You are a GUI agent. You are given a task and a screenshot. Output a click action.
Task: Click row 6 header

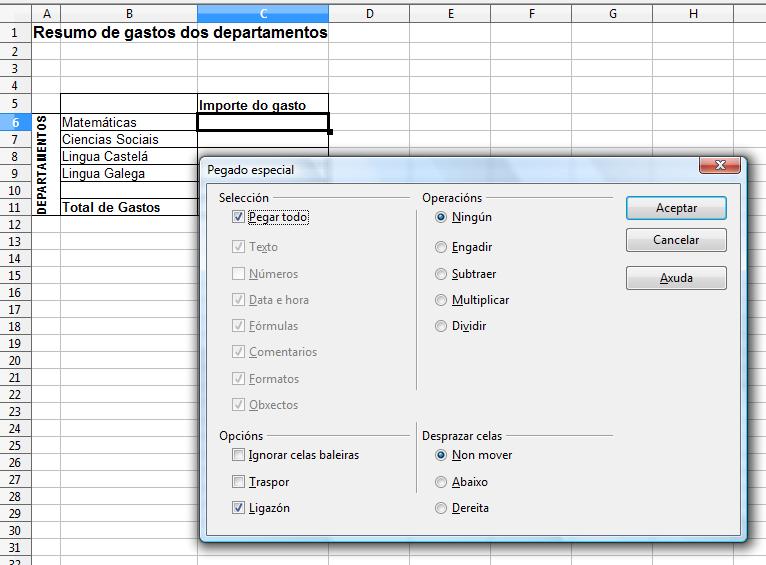coord(15,122)
